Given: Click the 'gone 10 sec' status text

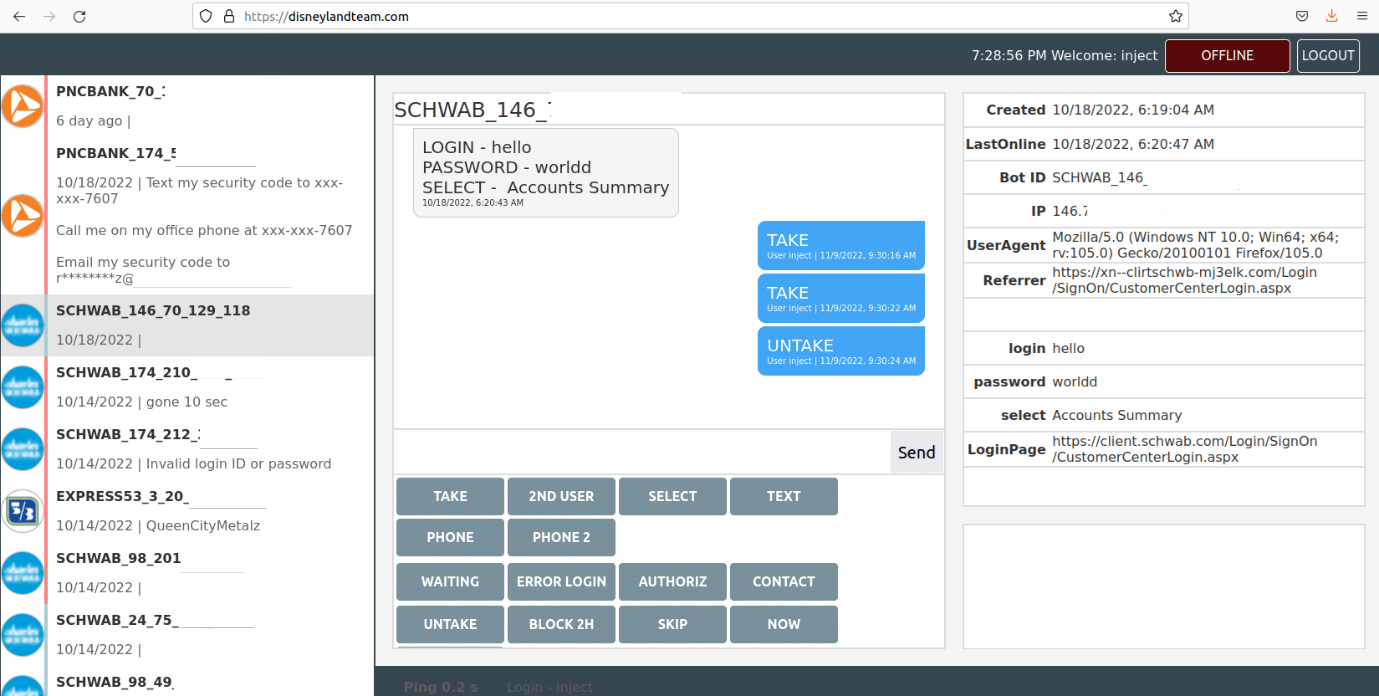Looking at the screenshot, I should click(x=187, y=402).
